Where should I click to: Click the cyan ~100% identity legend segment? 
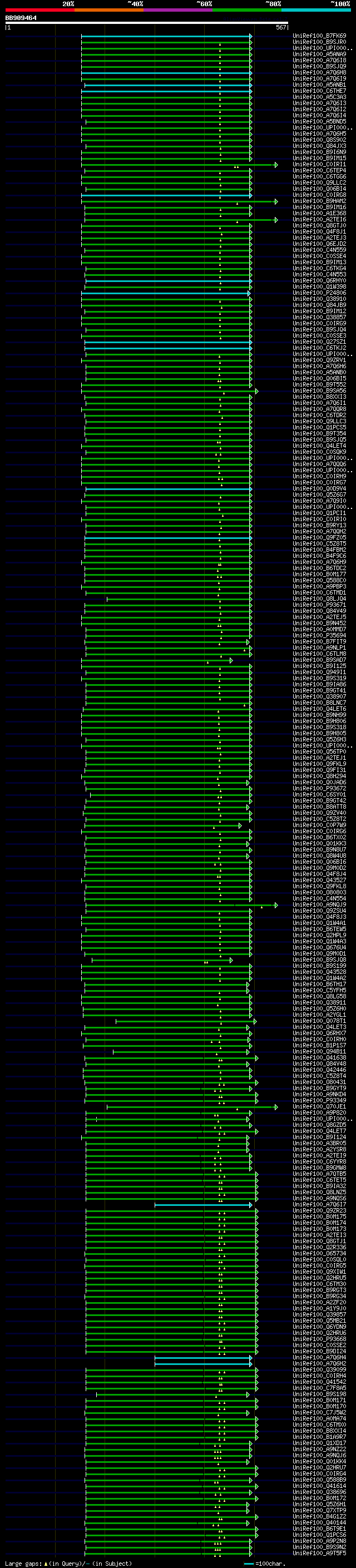click(x=316, y=10)
